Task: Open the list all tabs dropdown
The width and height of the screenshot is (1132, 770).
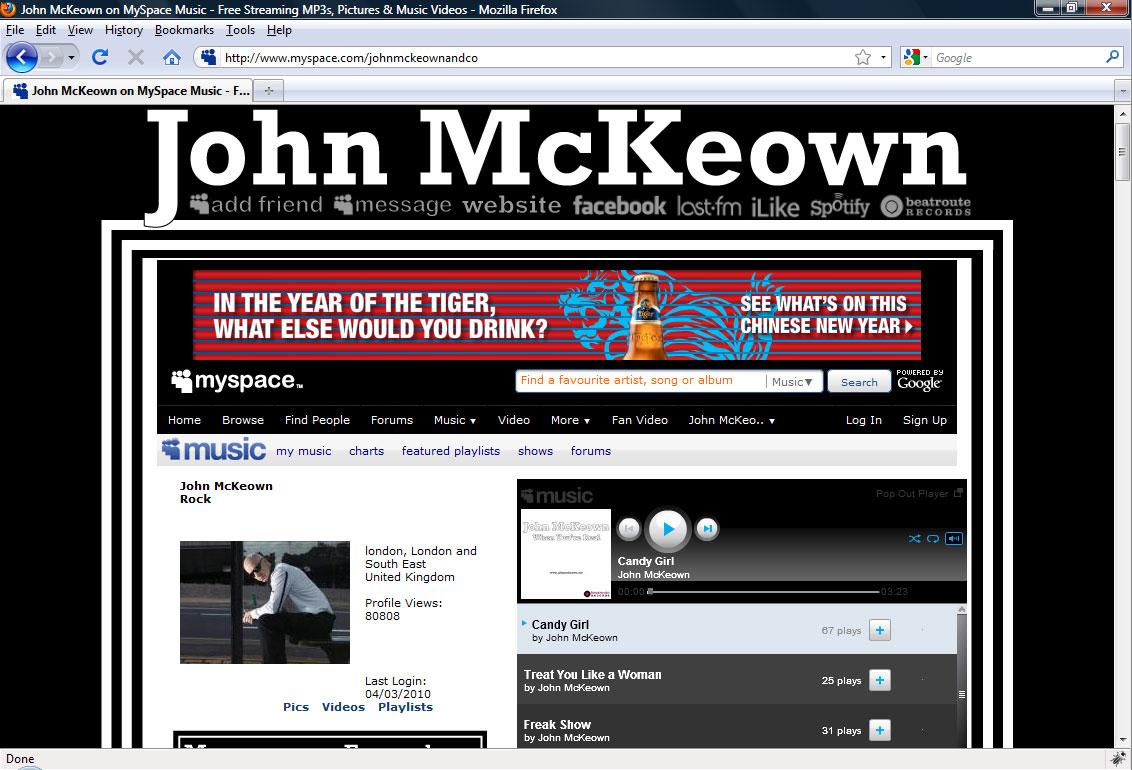Action: tap(1123, 91)
